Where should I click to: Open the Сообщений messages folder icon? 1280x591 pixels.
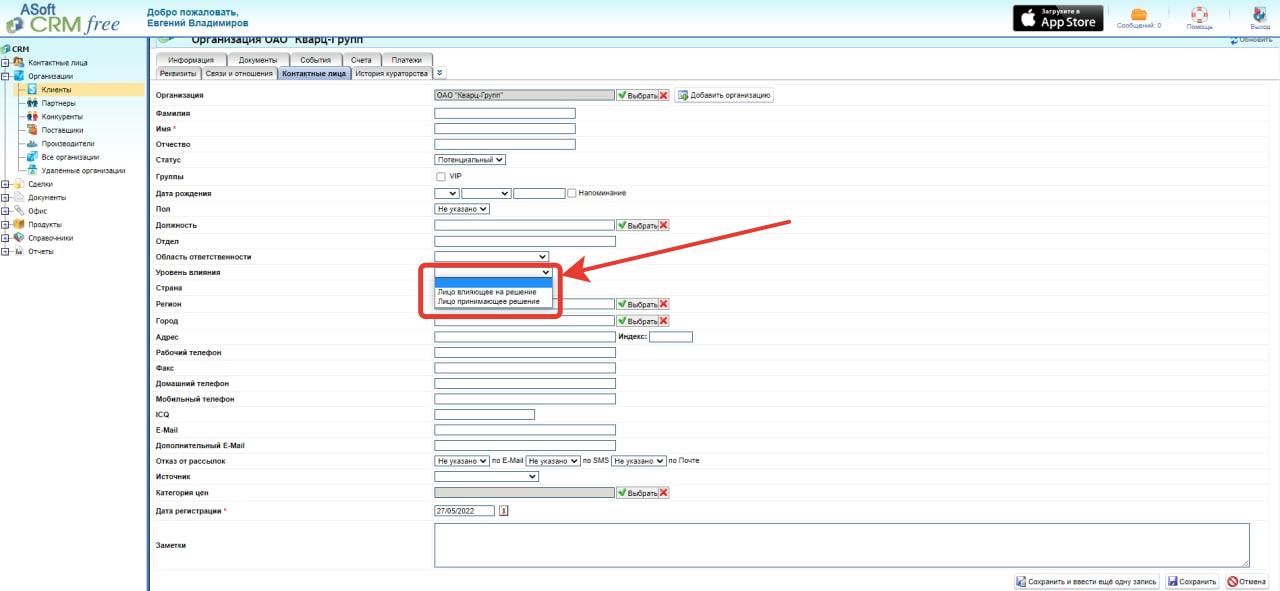point(1138,14)
